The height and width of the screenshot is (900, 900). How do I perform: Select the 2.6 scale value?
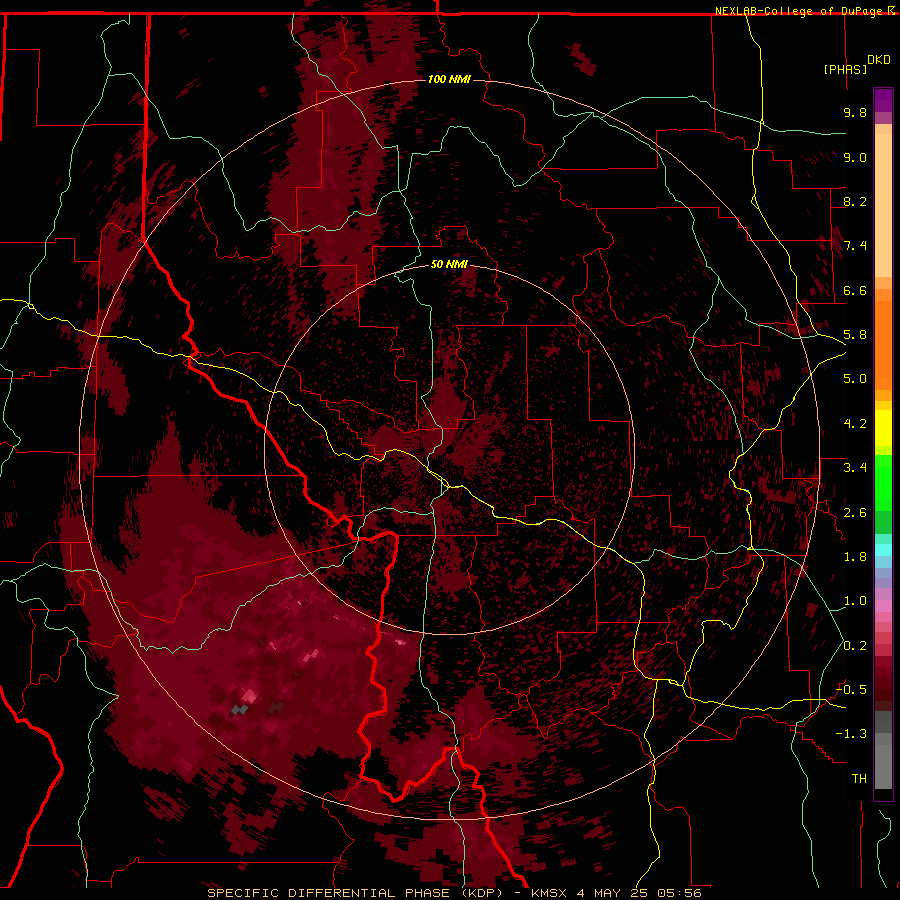point(855,513)
